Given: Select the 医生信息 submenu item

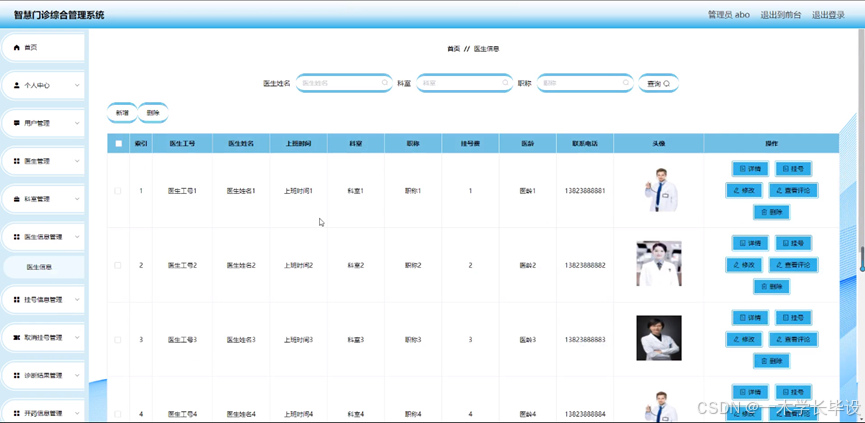Looking at the screenshot, I should pyautogui.click(x=44, y=267).
